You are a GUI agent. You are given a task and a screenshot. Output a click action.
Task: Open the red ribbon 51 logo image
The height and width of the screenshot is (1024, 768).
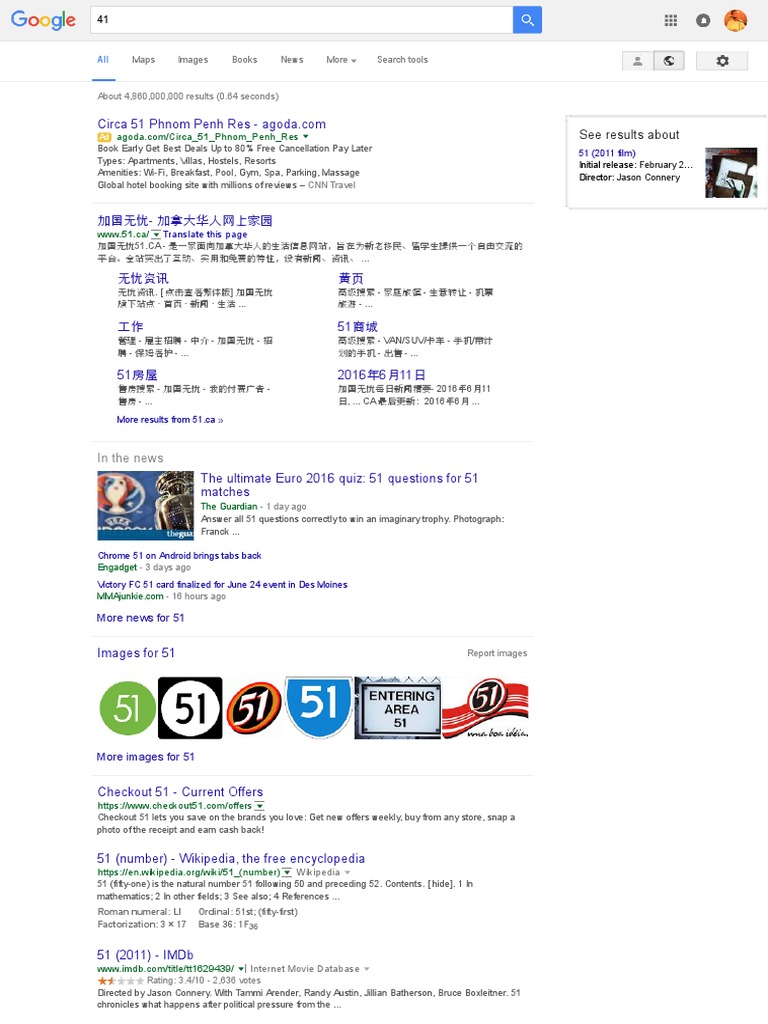click(x=485, y=708)
